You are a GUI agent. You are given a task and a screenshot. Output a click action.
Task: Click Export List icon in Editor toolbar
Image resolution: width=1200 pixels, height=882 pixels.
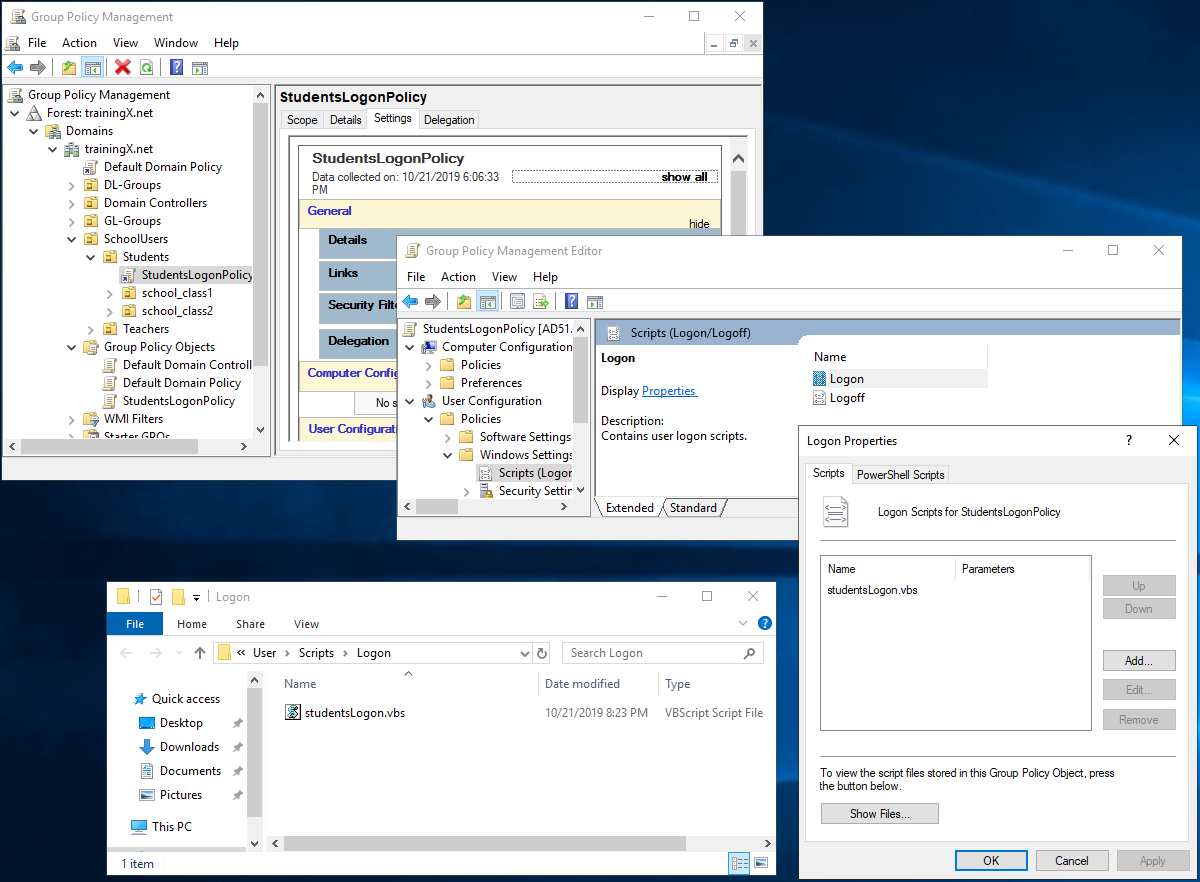(541, 301)
